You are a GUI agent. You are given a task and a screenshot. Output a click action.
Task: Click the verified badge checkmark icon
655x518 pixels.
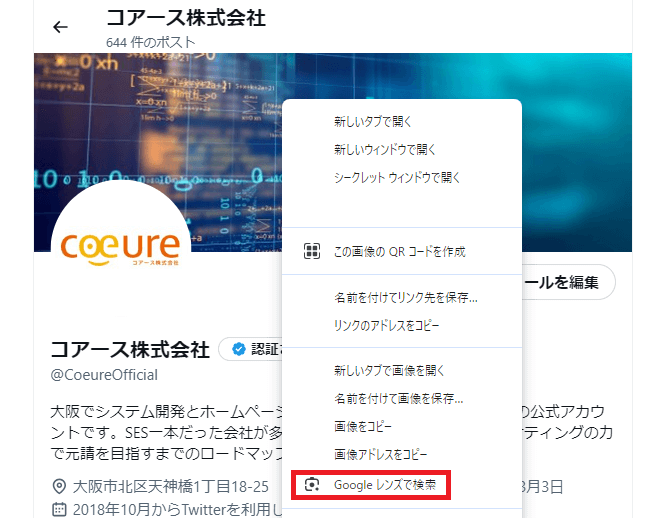[x=238, y=349]
